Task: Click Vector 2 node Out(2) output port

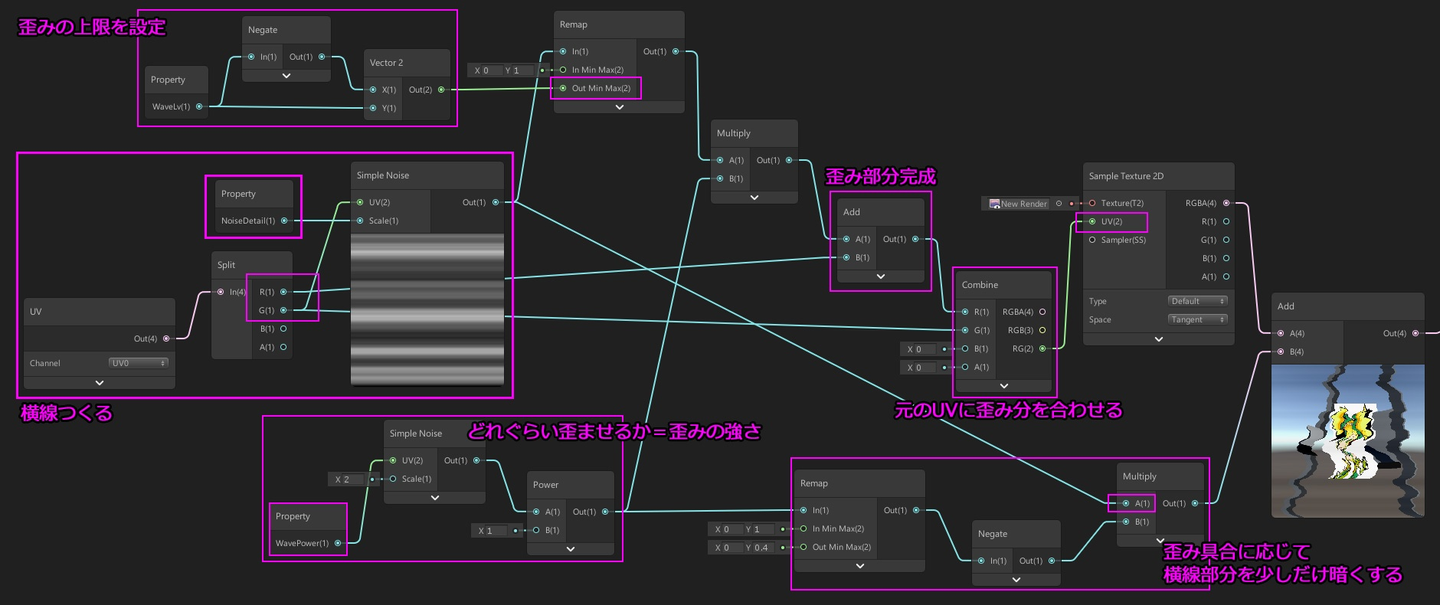Action: 442,89
